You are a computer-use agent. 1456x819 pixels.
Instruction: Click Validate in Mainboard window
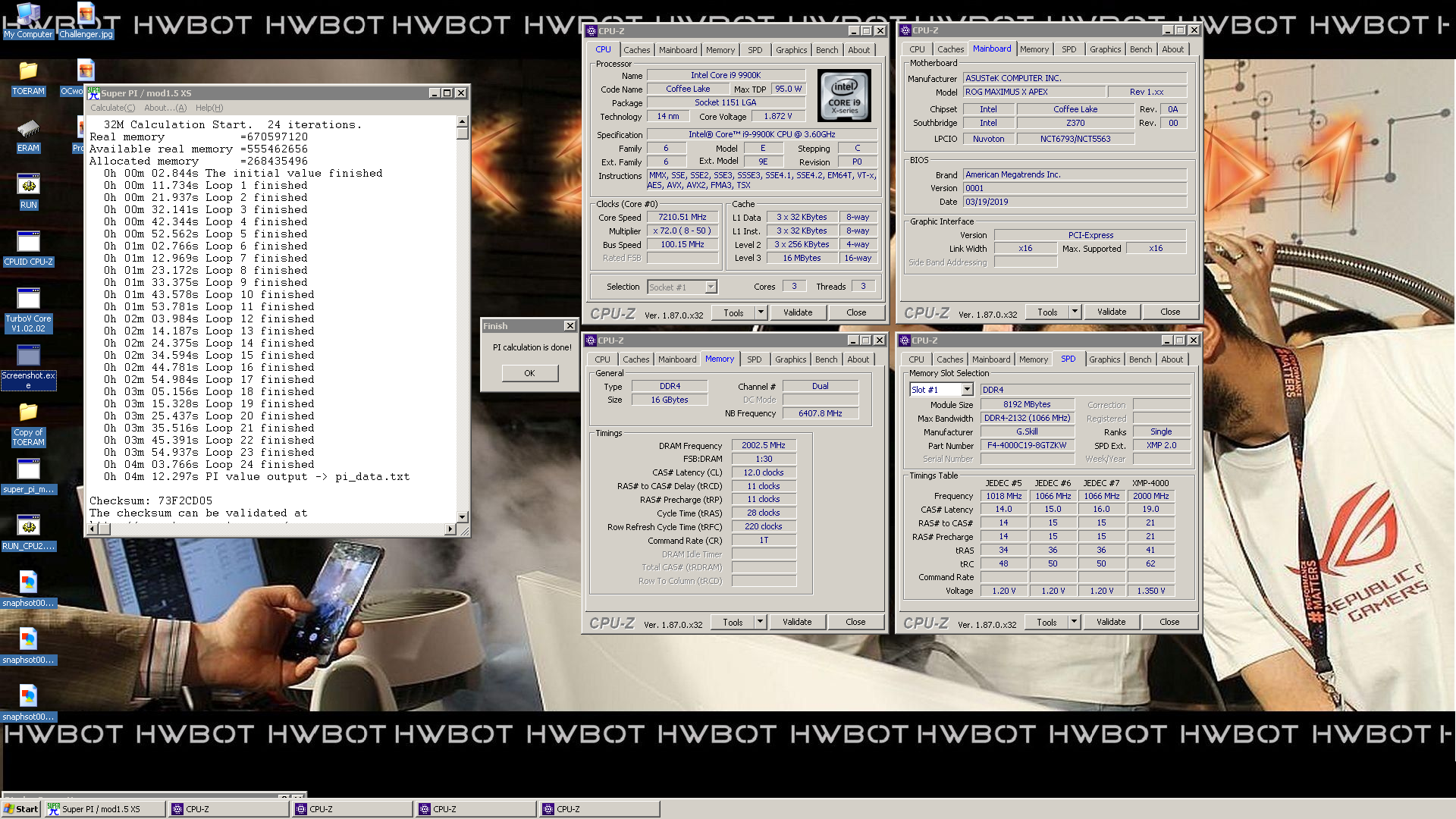[x=1112, y=312]
